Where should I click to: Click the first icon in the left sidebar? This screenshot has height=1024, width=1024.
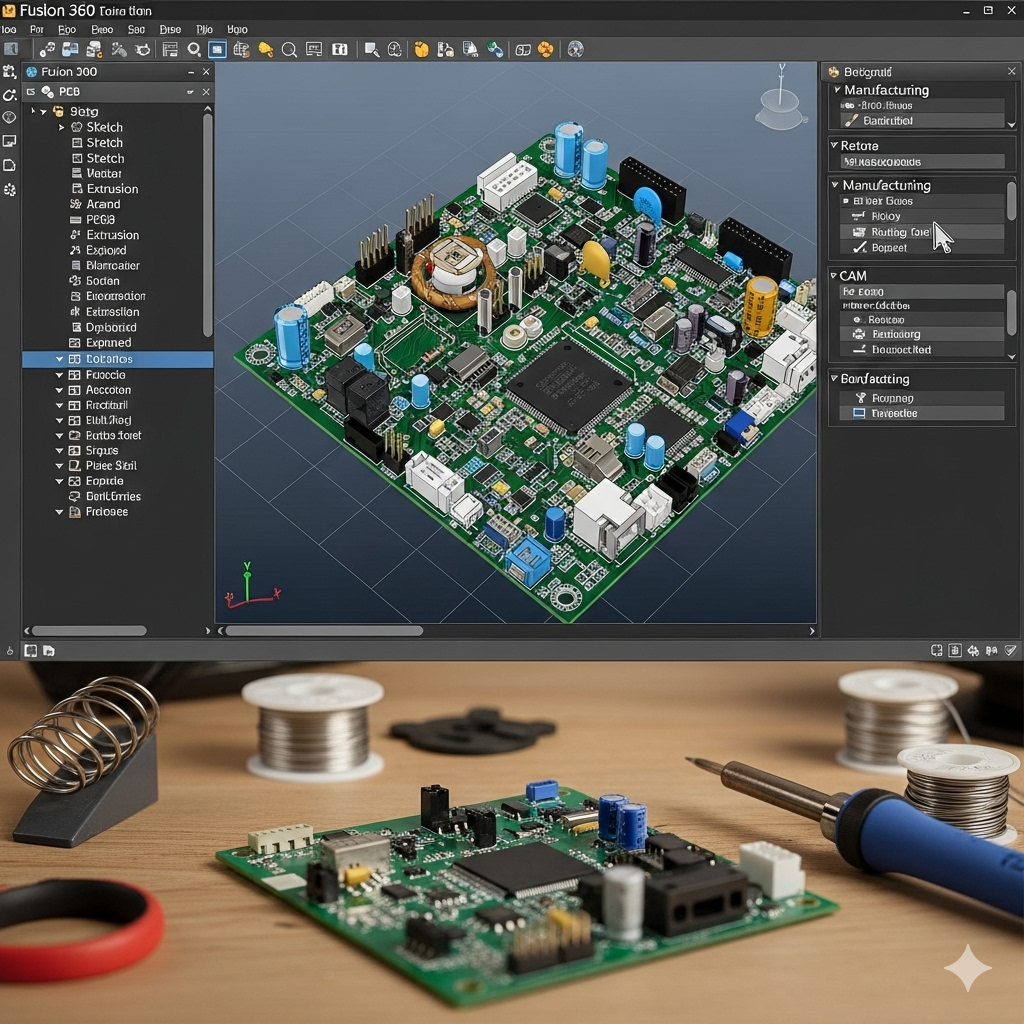click(x=9, y=72)
